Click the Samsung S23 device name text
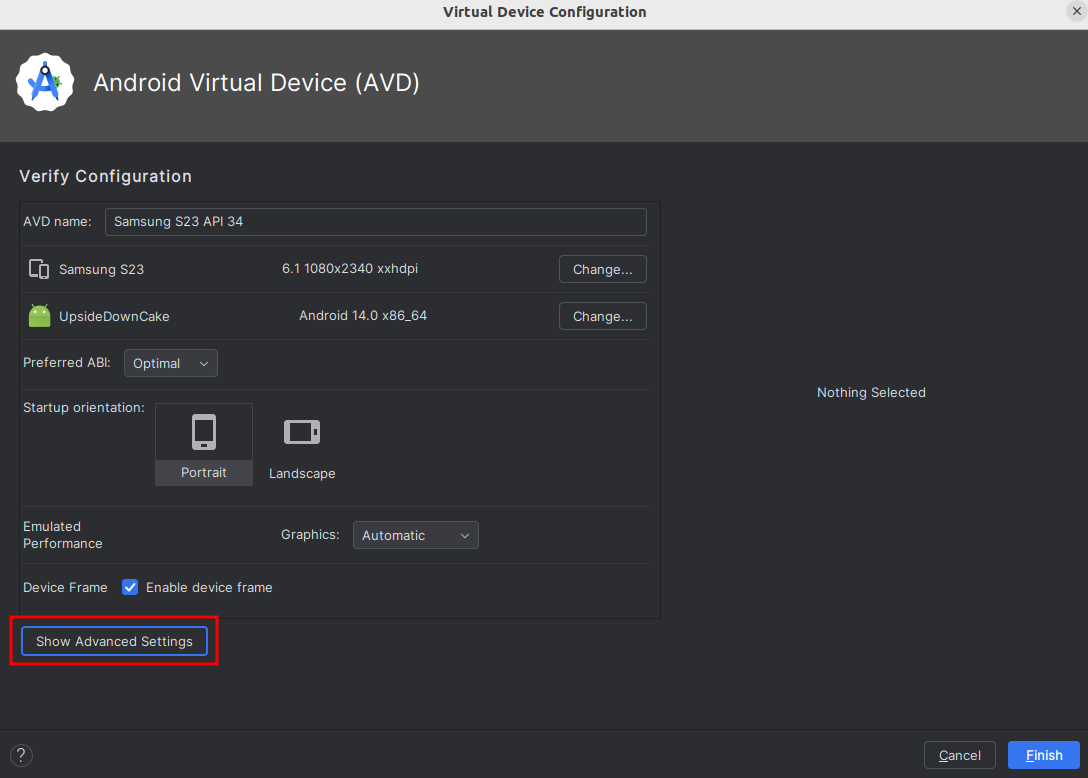The image size is (1088, 778). pos(101,269)
